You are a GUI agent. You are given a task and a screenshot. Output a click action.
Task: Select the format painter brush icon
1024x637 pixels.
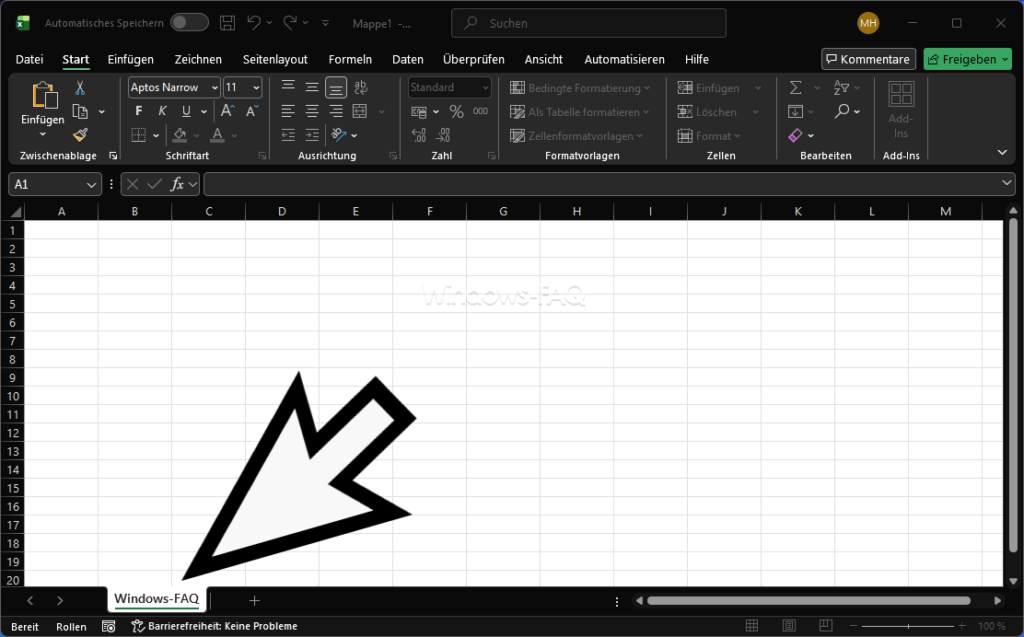click(80, 135)
